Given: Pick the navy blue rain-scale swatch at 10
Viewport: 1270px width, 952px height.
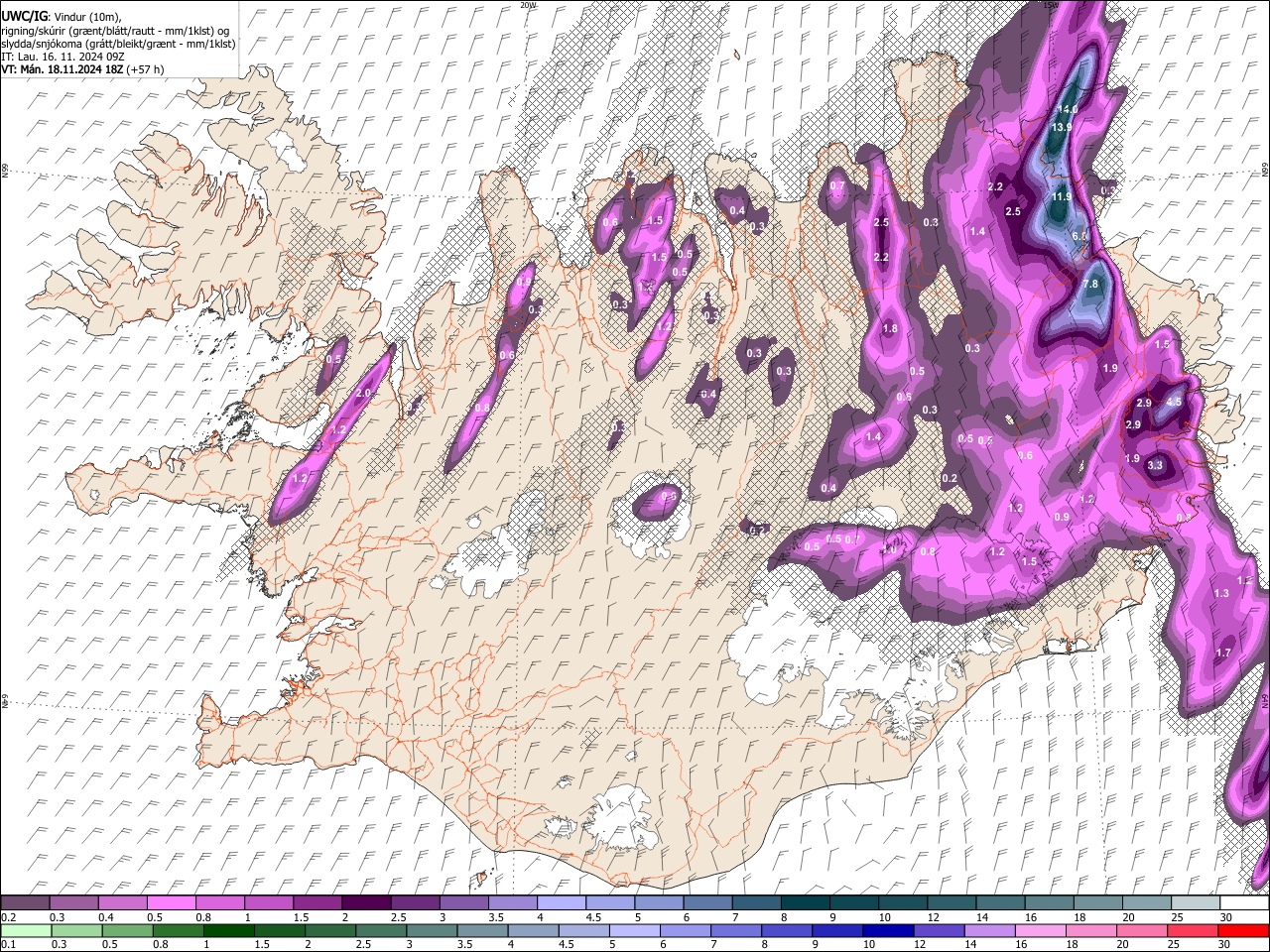Looking at the screenshot, I should coord(888,930).
